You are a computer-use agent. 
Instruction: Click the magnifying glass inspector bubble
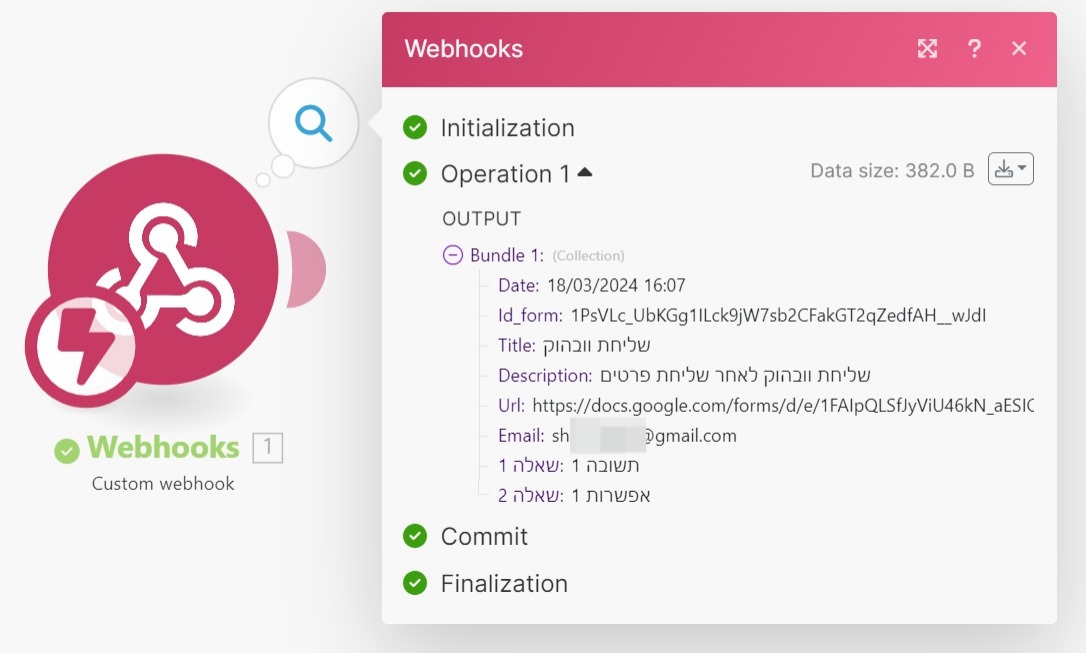click(314, 123)
